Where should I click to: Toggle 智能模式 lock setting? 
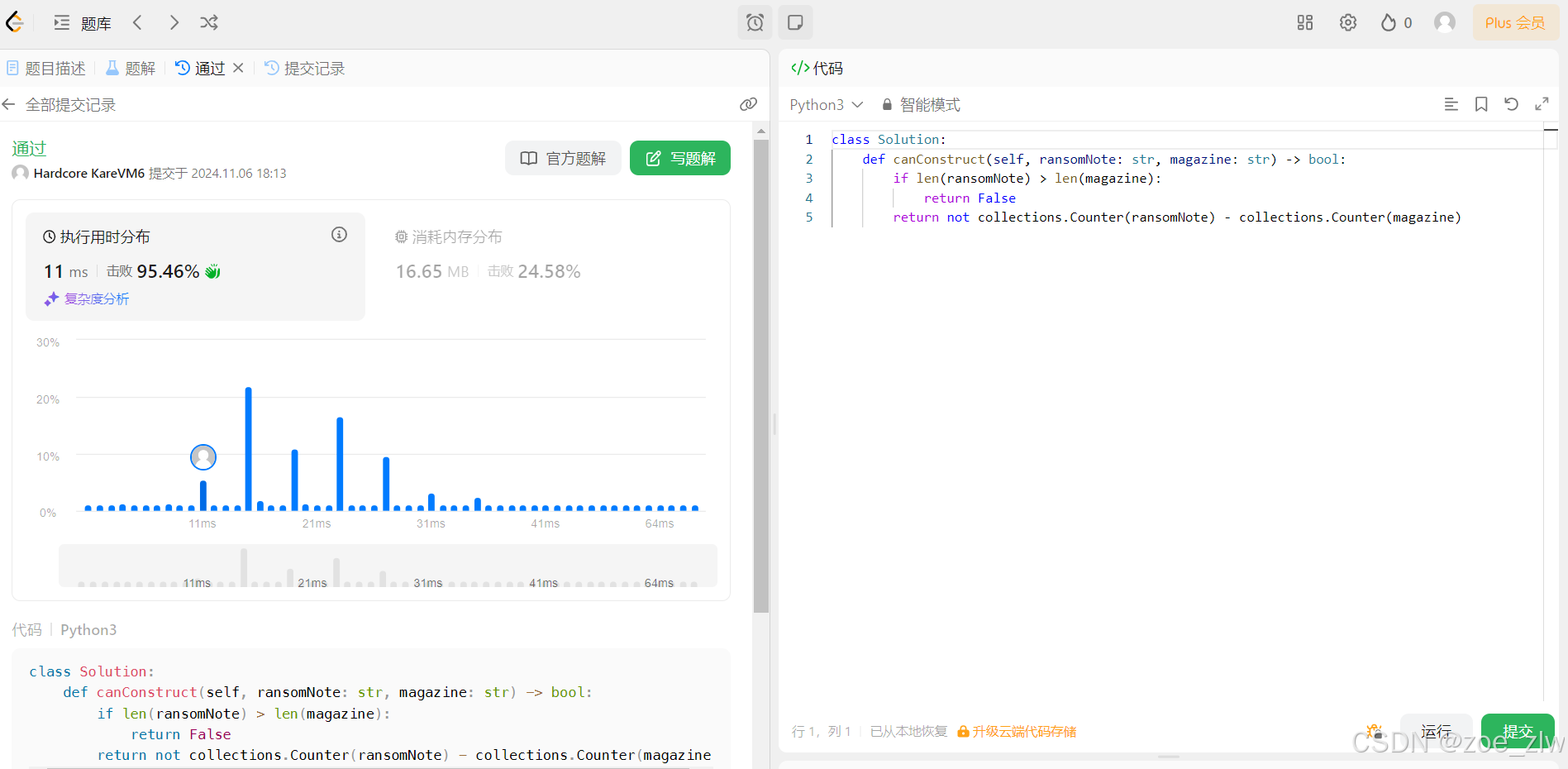(920, 104)
